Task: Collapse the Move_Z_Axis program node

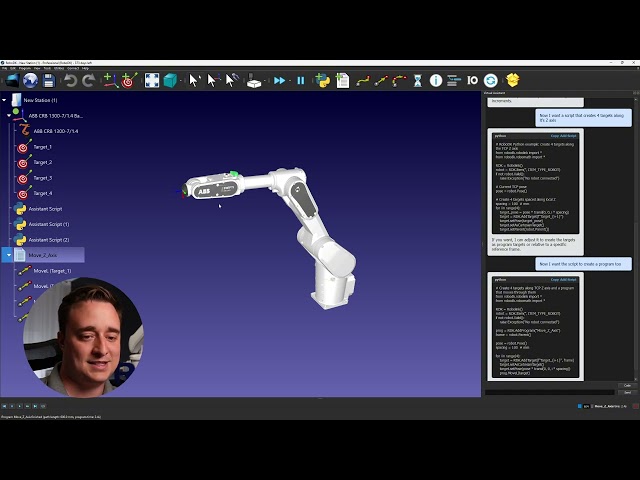Action: click(9, 256)
